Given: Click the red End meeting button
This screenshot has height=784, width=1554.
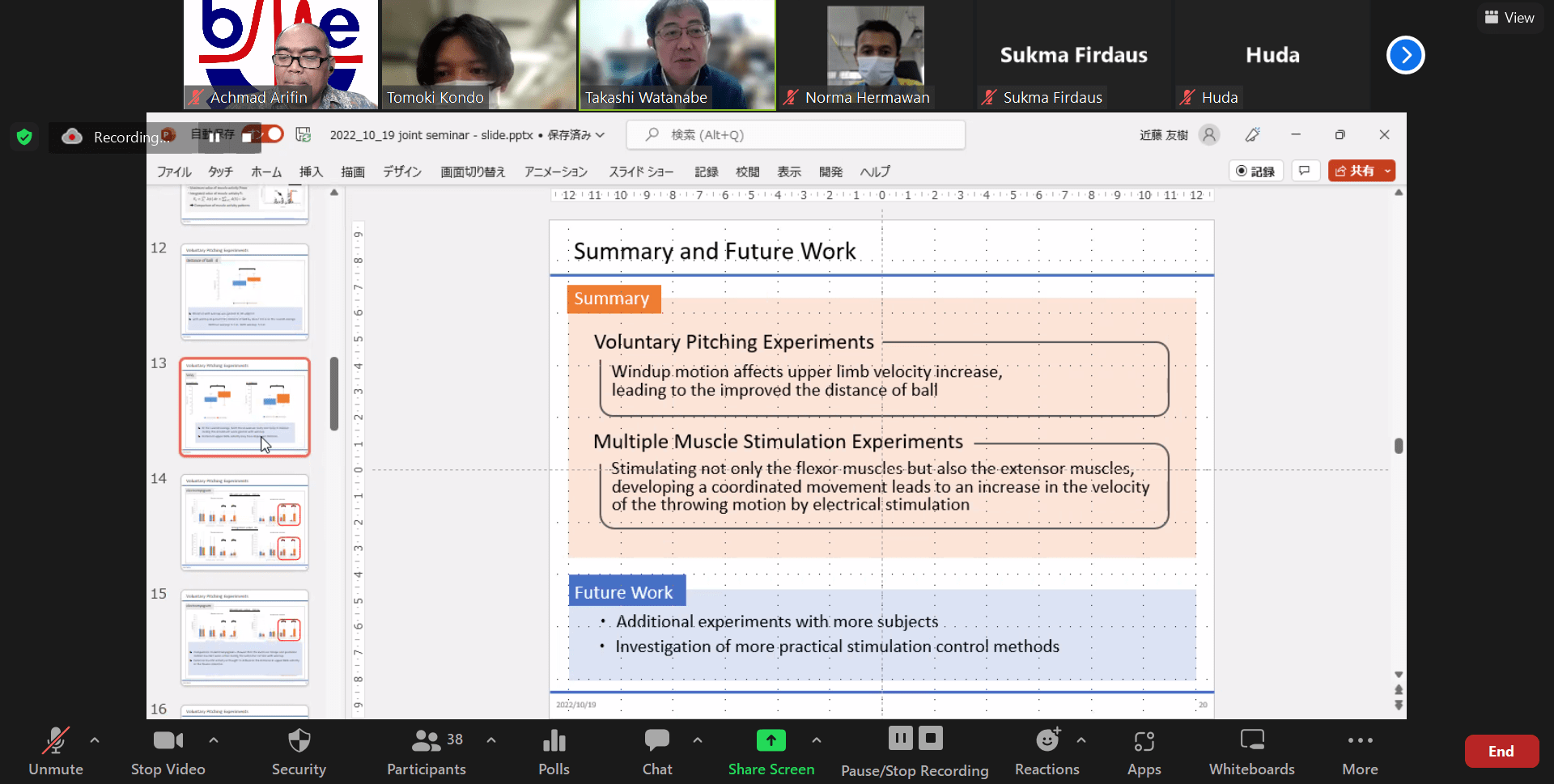Looking at the screenshot, I should click(x=1501, y=751).
